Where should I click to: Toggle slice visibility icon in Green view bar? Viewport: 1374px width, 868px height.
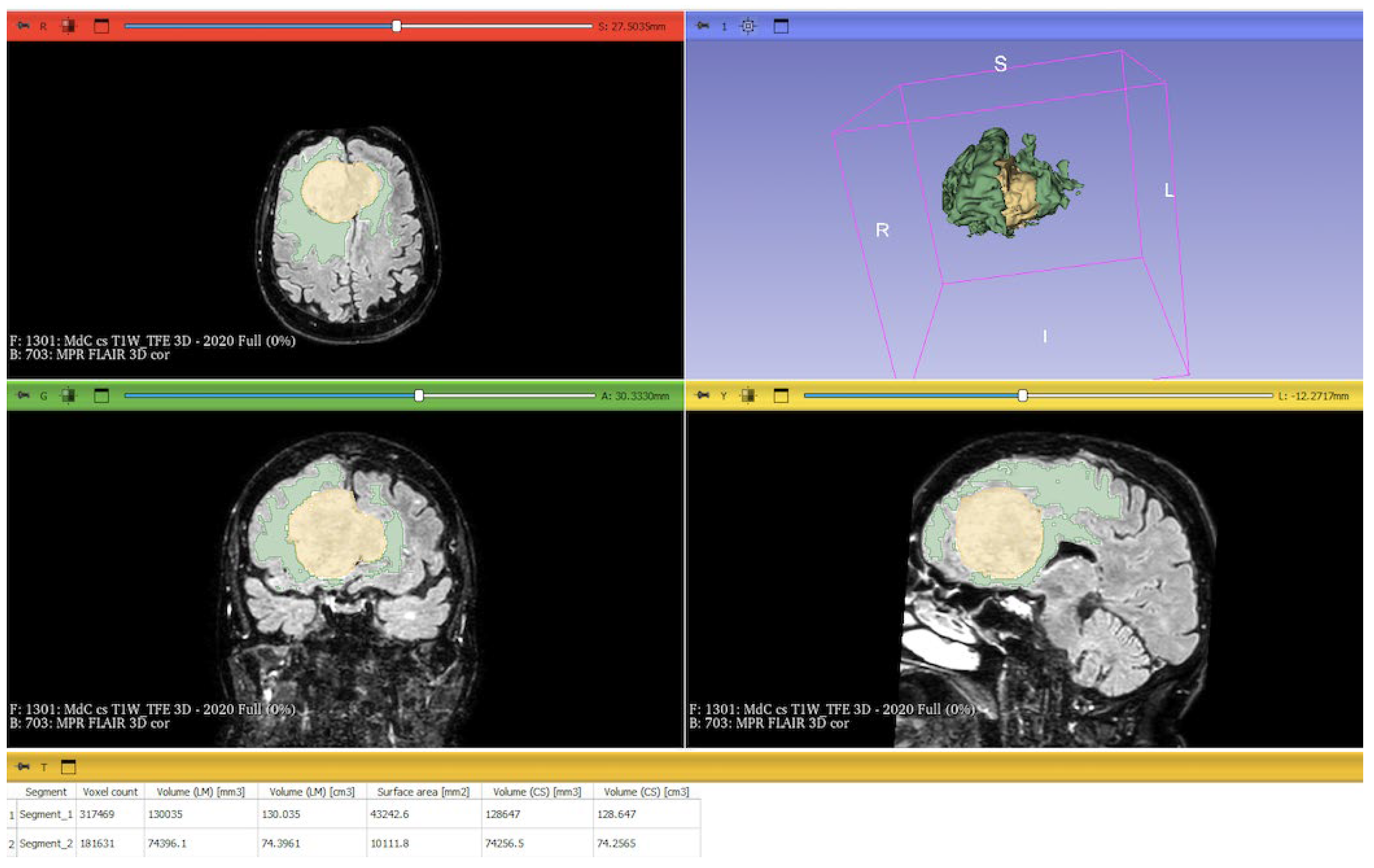pos(69,395)
